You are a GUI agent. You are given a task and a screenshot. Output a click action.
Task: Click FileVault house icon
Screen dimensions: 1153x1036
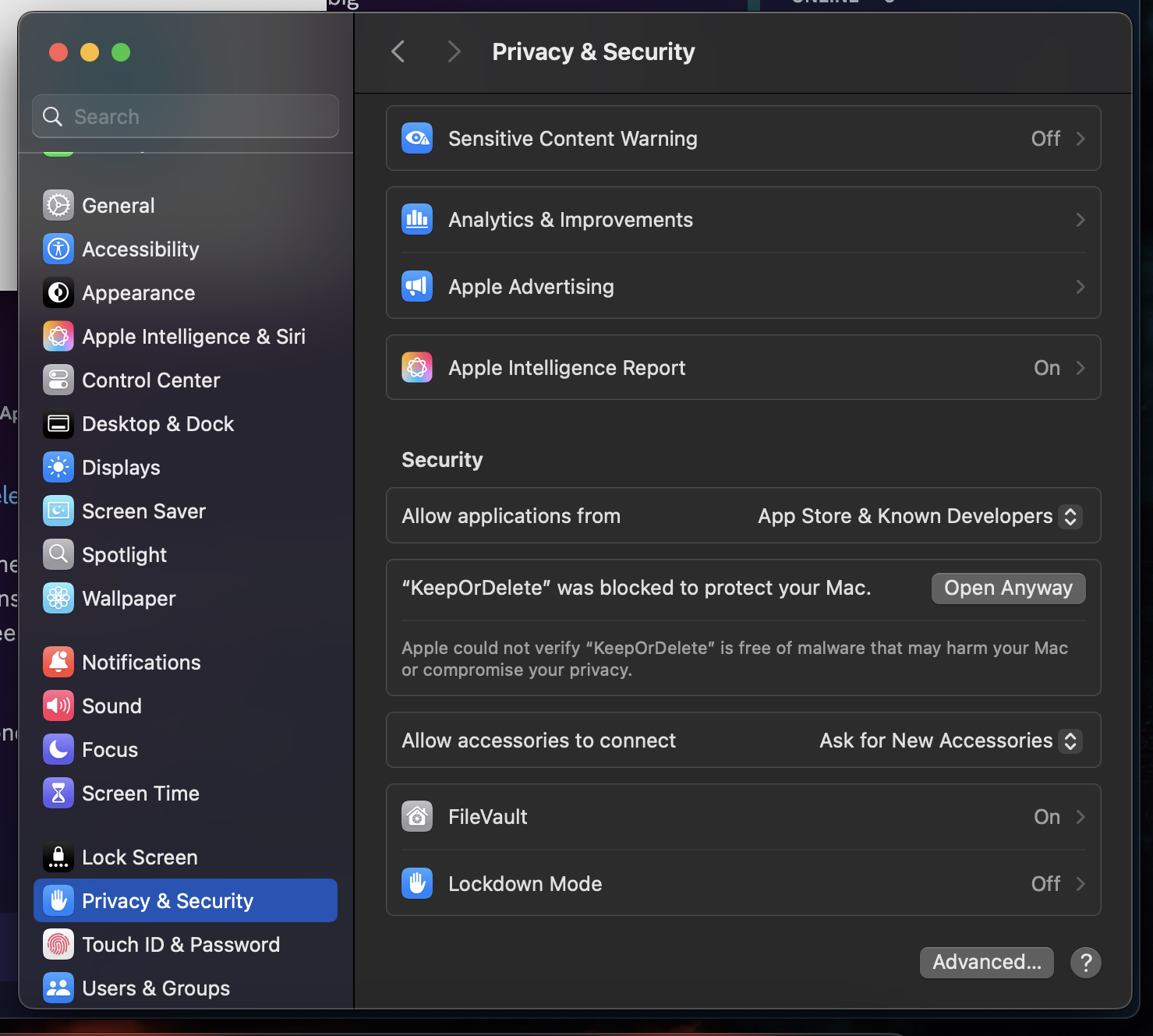(417, 817)
